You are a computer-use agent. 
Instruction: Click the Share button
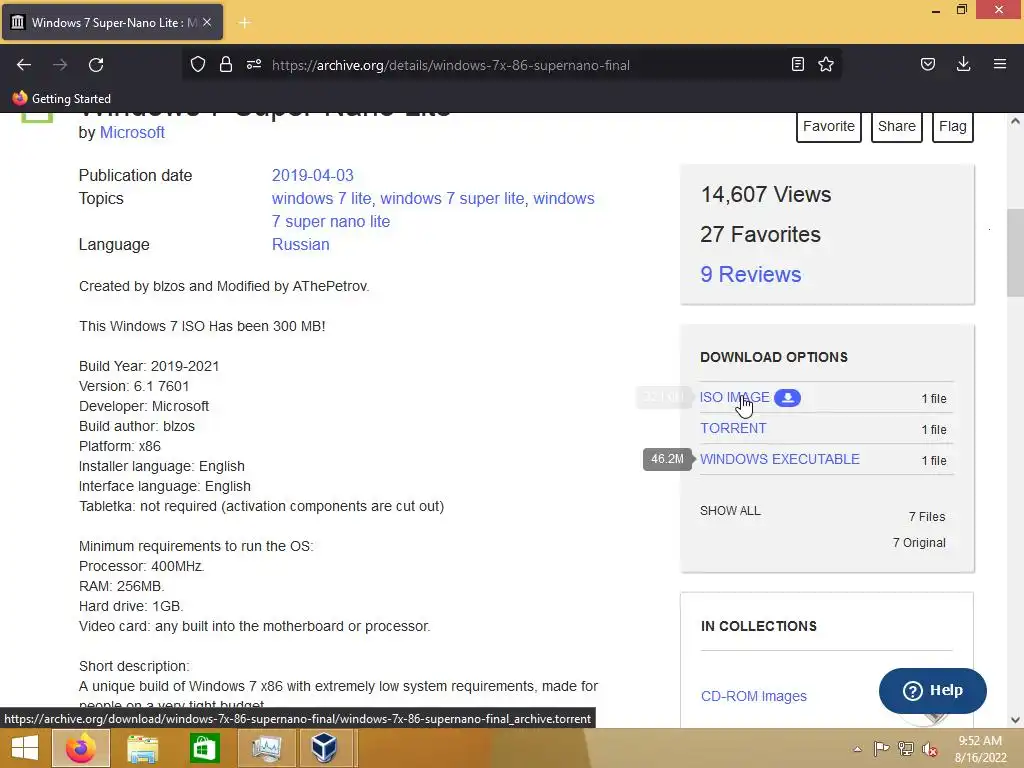click(897, 126)
